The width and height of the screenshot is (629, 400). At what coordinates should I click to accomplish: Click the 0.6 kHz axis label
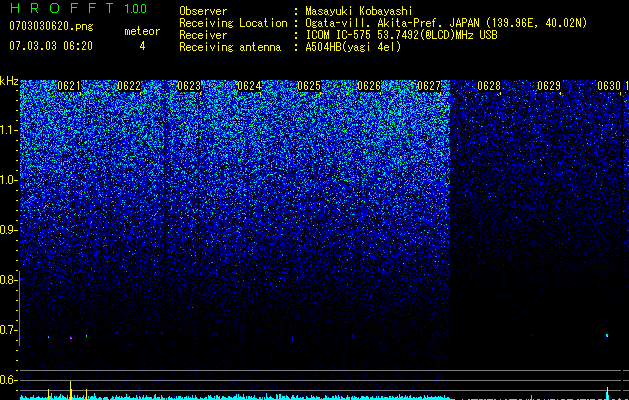point(8,380)
